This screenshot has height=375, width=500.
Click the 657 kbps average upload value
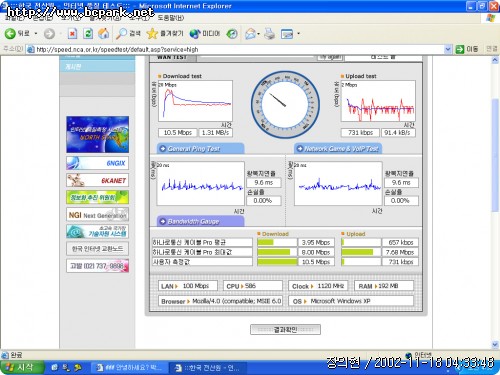coord(400,242)
